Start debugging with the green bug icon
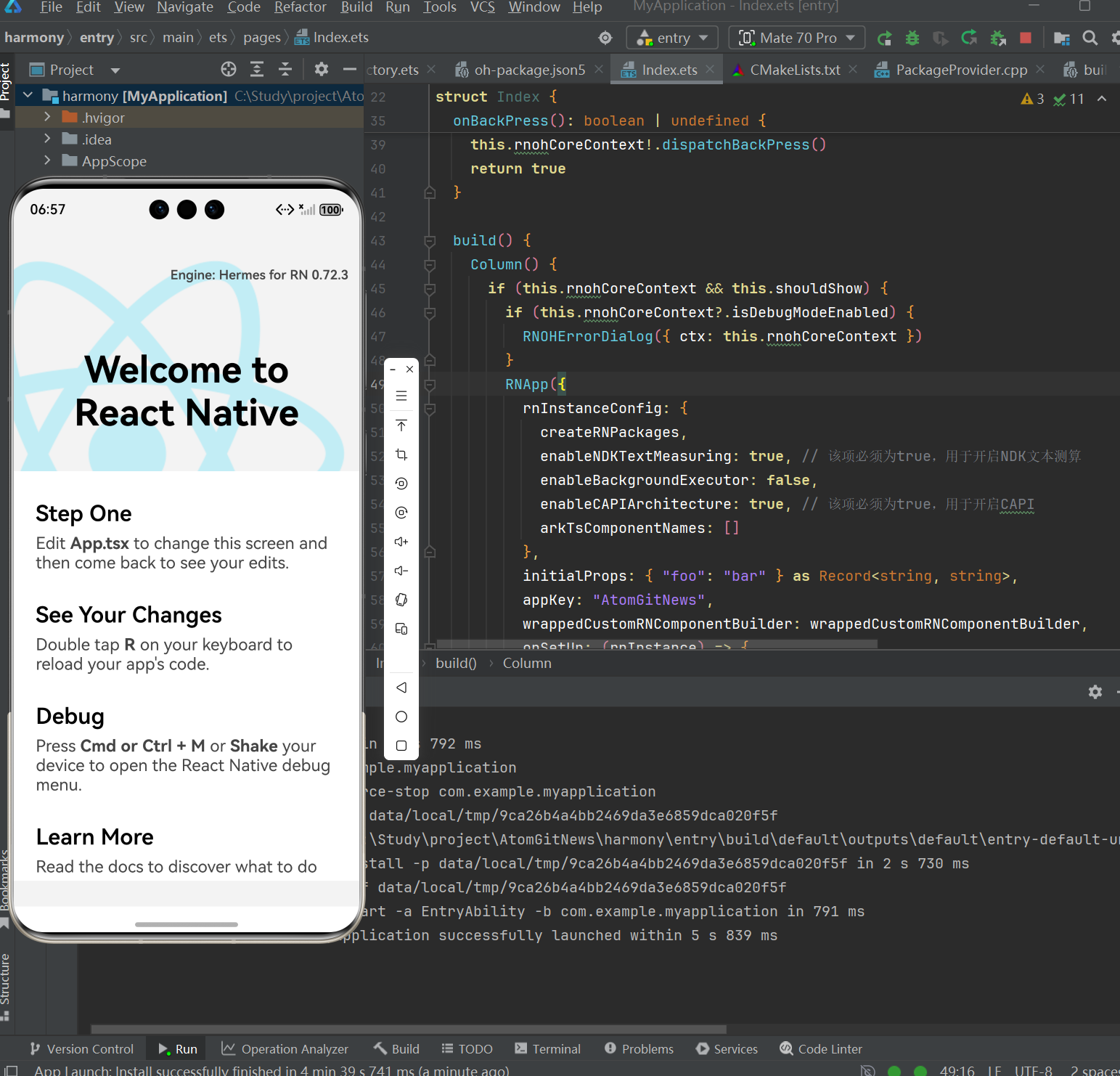Screen dimensions: 1120x1076 [x=912, y=38]
